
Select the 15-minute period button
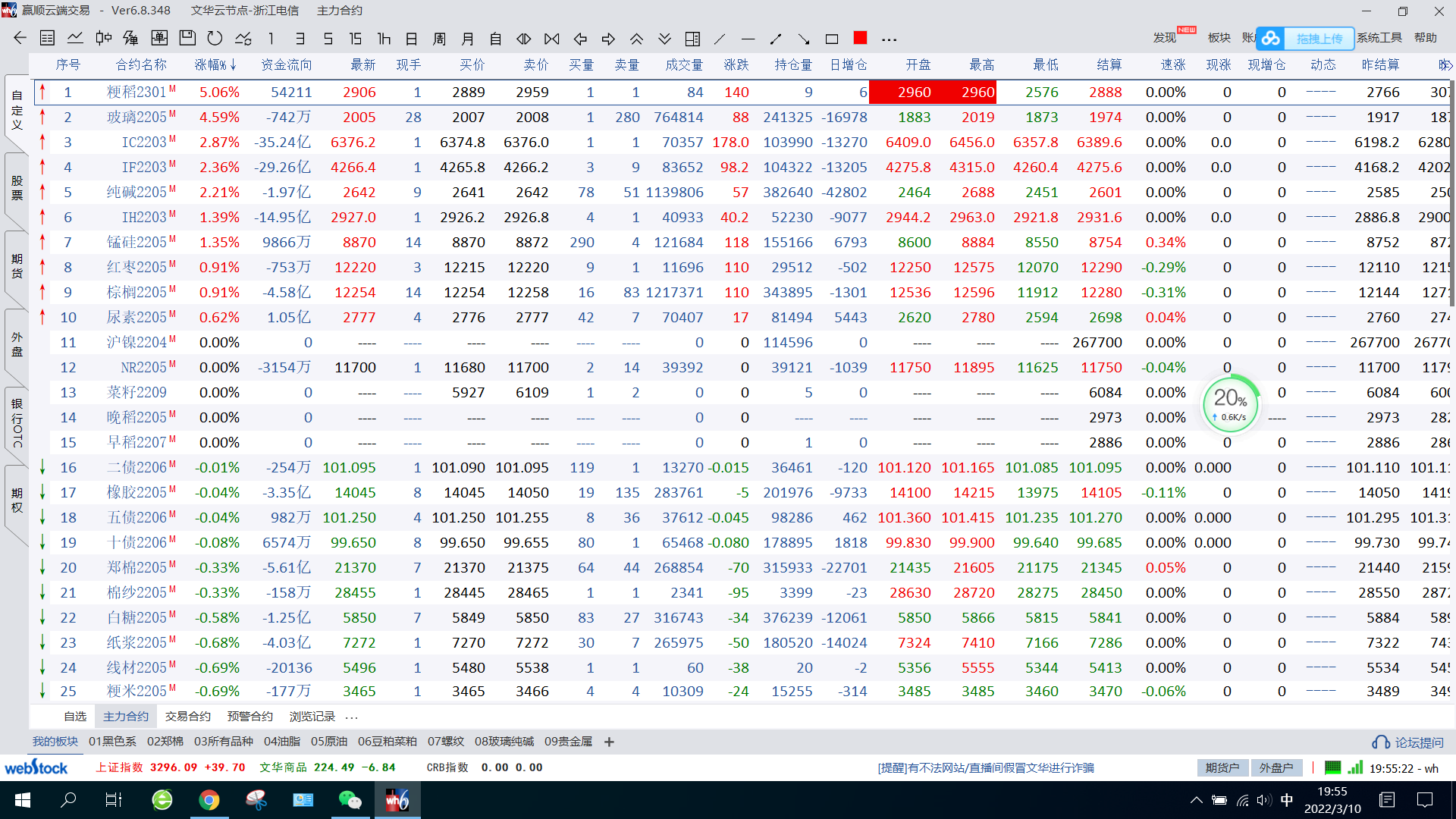tap(356, 38)
